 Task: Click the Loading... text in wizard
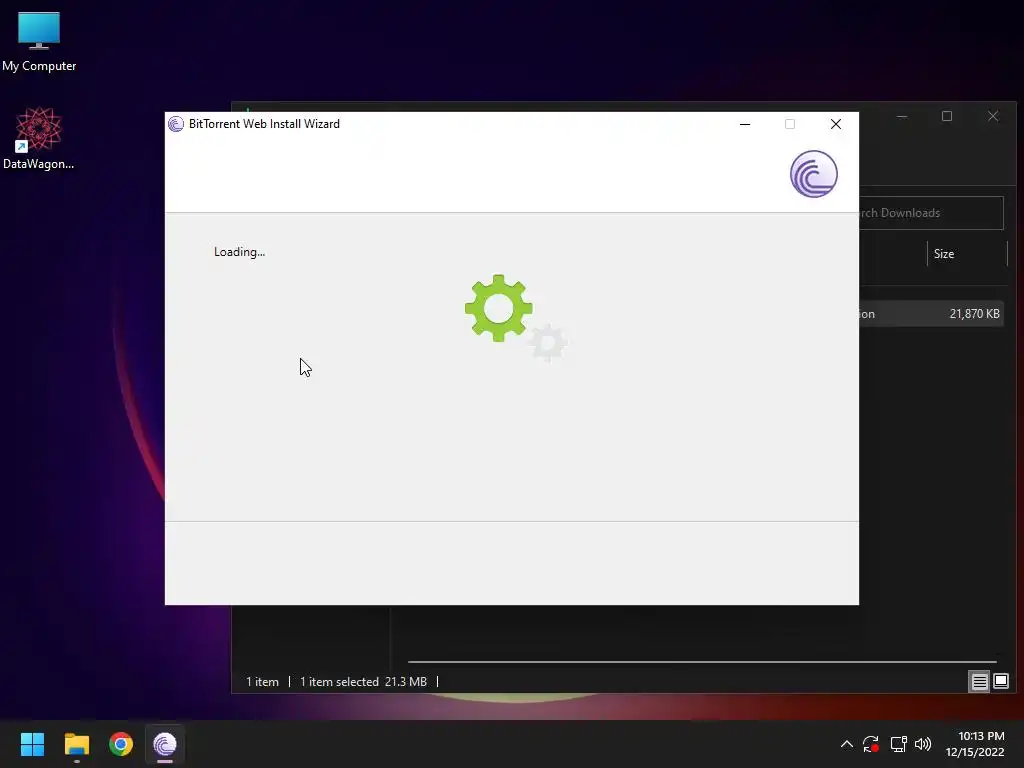[x=239, y=252]
